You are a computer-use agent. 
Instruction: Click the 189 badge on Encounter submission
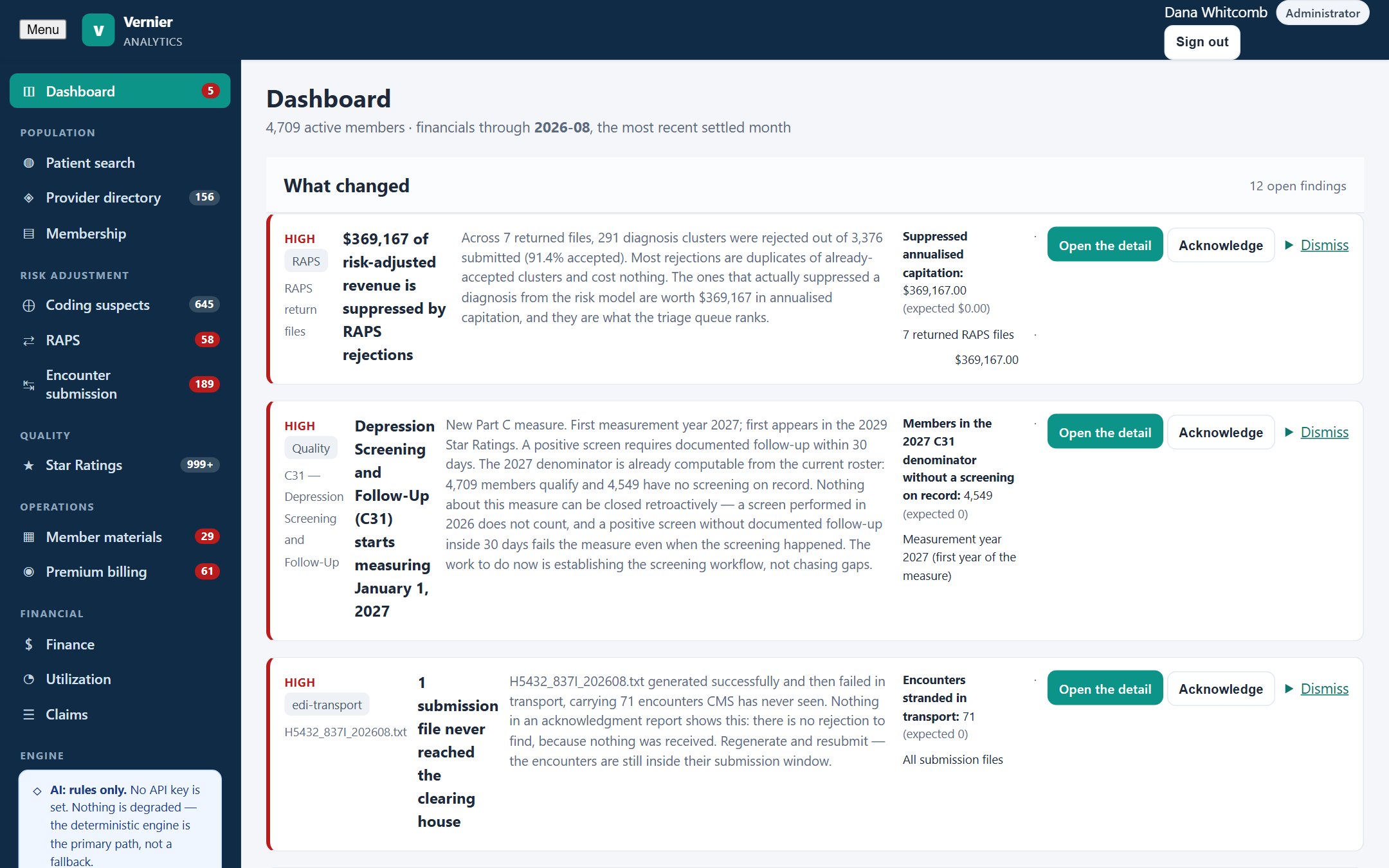pos(204,384)
